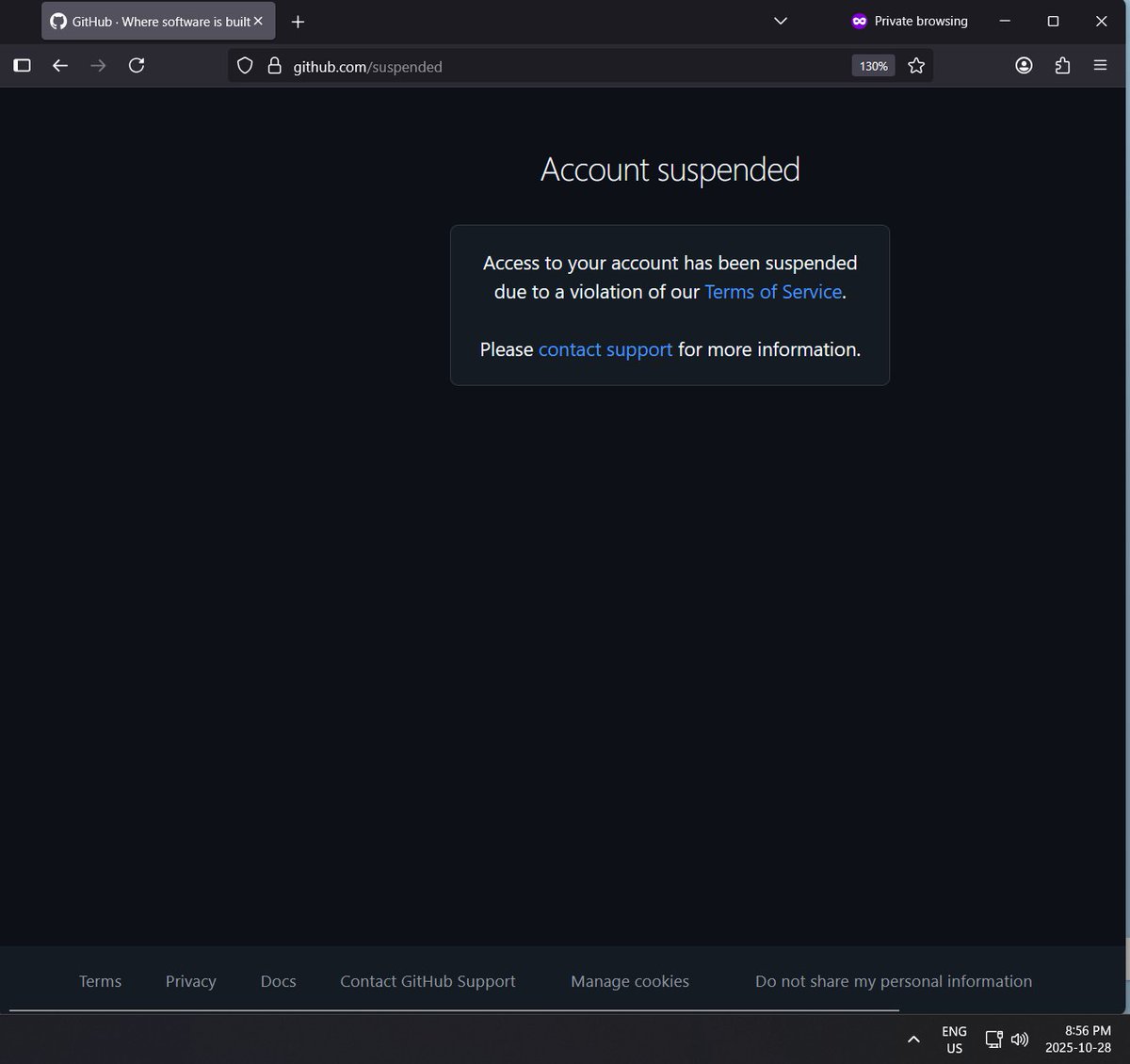The image size is (1130, 1064).
Task: Close the GitHub tab
Action: tap(258, 21)
